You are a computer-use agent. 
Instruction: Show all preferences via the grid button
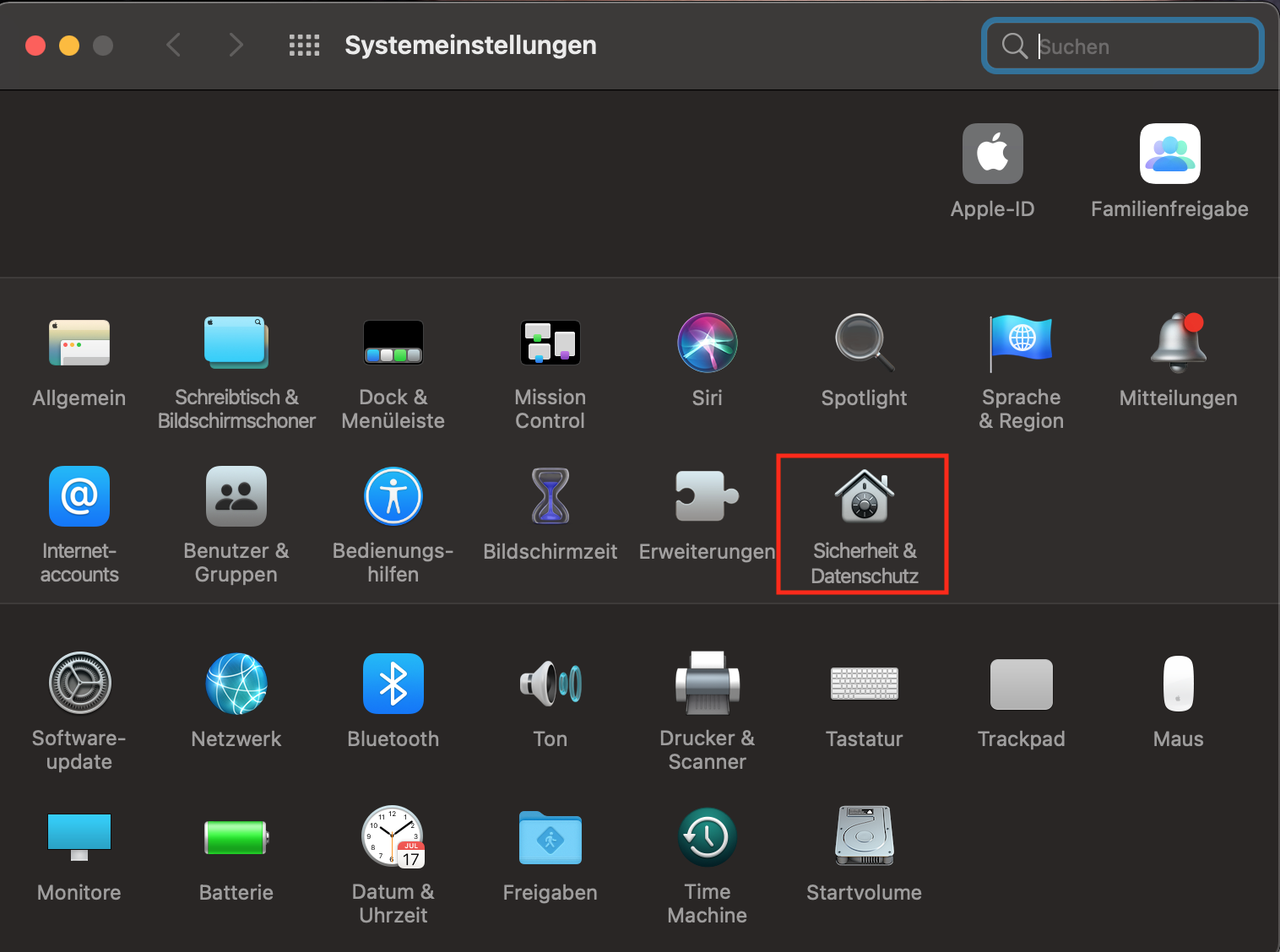click(304, 46)
